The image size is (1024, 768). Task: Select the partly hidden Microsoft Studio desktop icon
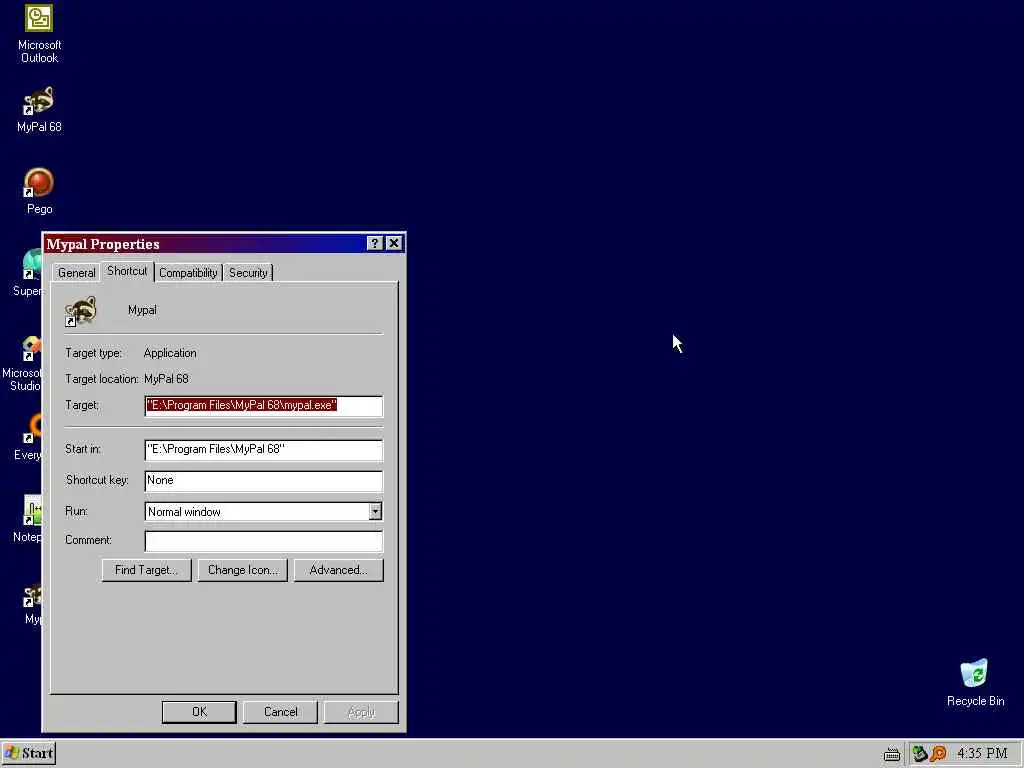22,364
